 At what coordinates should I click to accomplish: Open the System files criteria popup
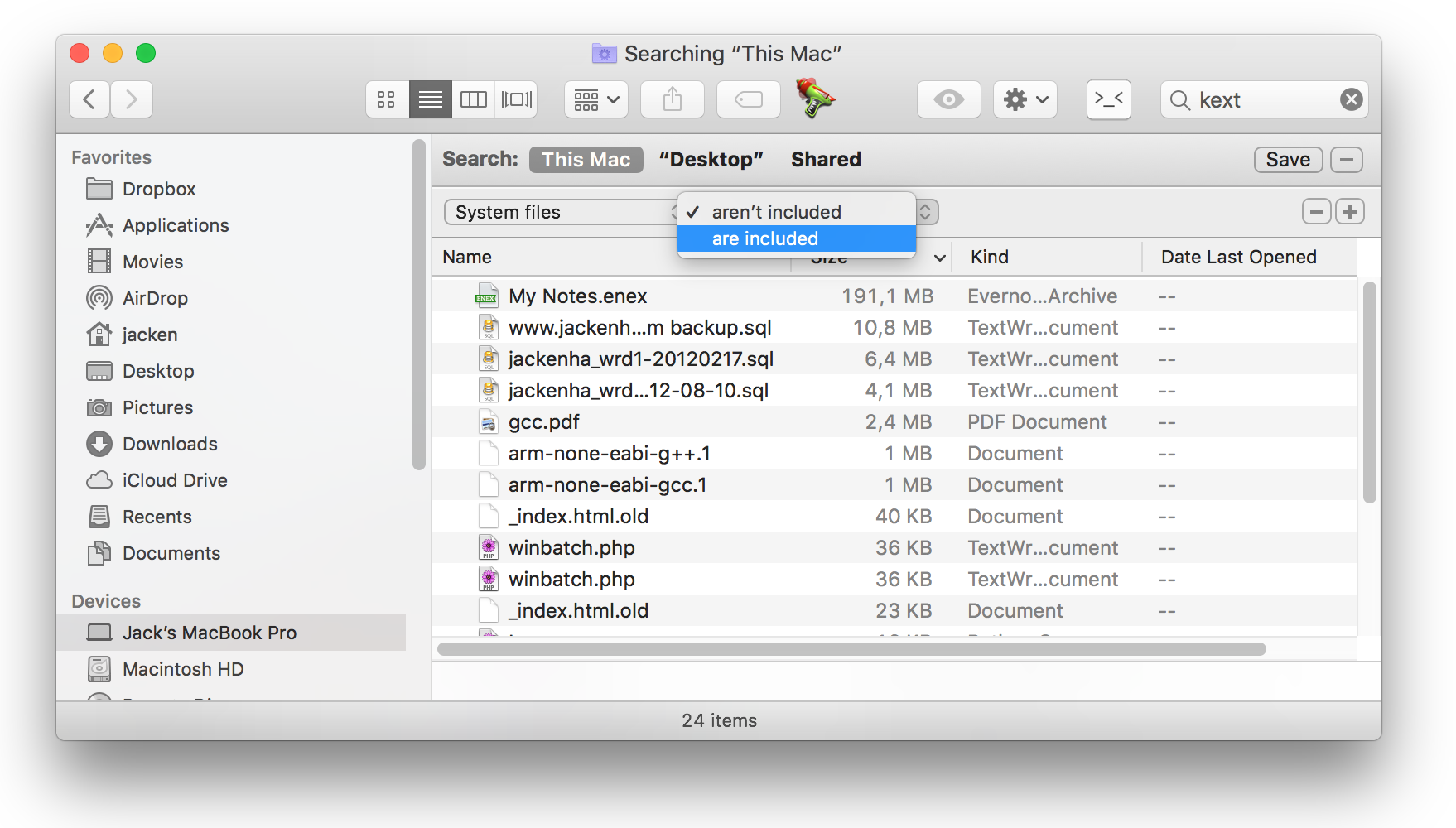tap(562, 212)
